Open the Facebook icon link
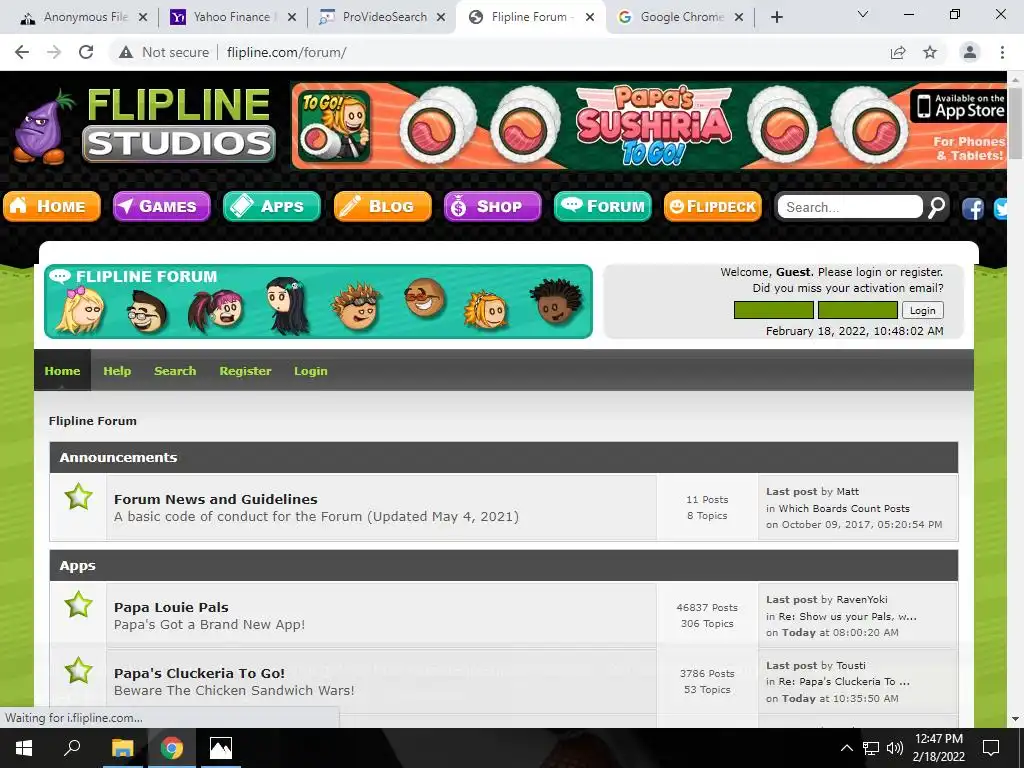 click(972, 208)
